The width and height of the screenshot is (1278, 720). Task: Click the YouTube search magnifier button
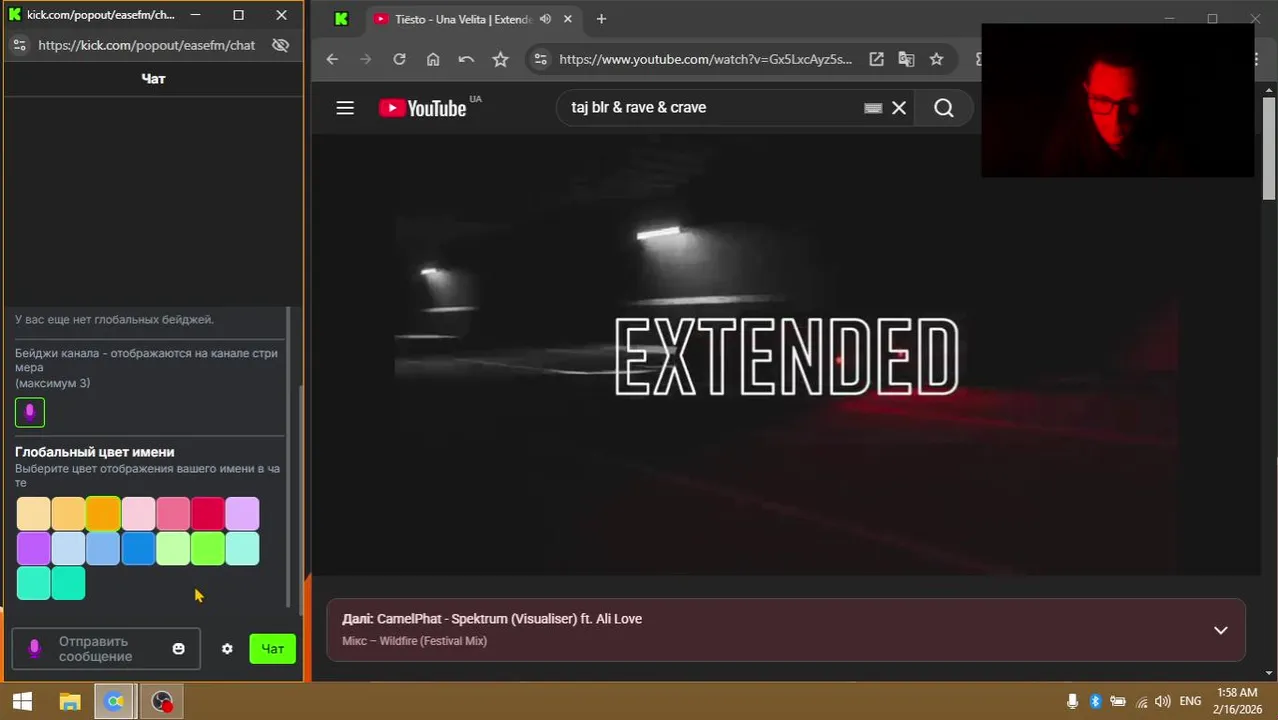pos(944,108)
